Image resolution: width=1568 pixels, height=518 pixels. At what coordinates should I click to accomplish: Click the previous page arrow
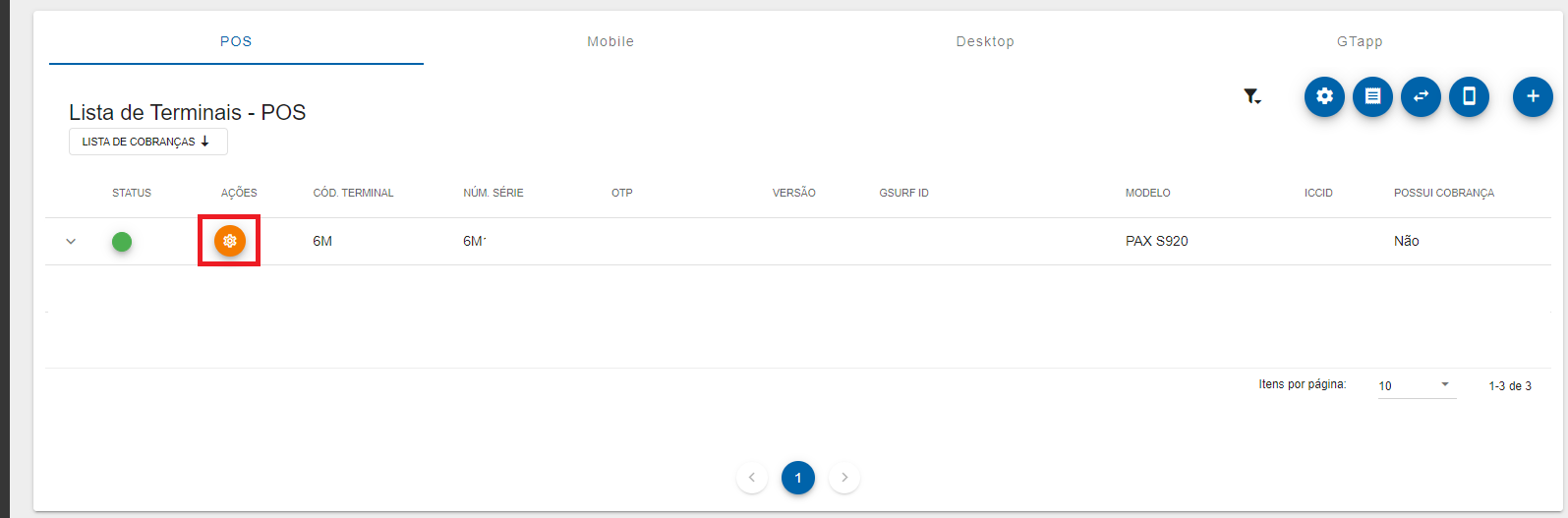point(751,478)
